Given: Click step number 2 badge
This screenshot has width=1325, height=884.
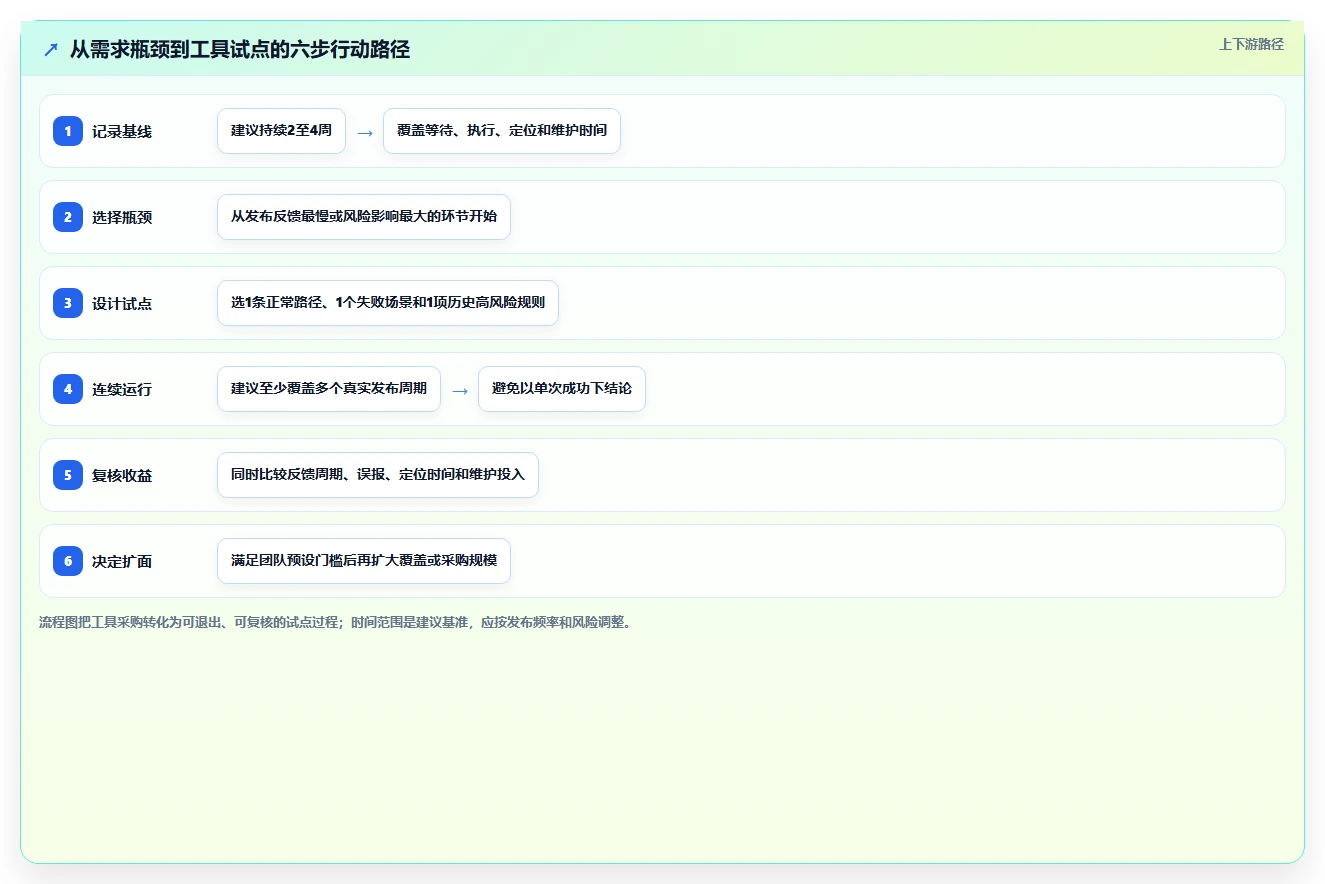Looking at the screenshot, I should 68,217.
